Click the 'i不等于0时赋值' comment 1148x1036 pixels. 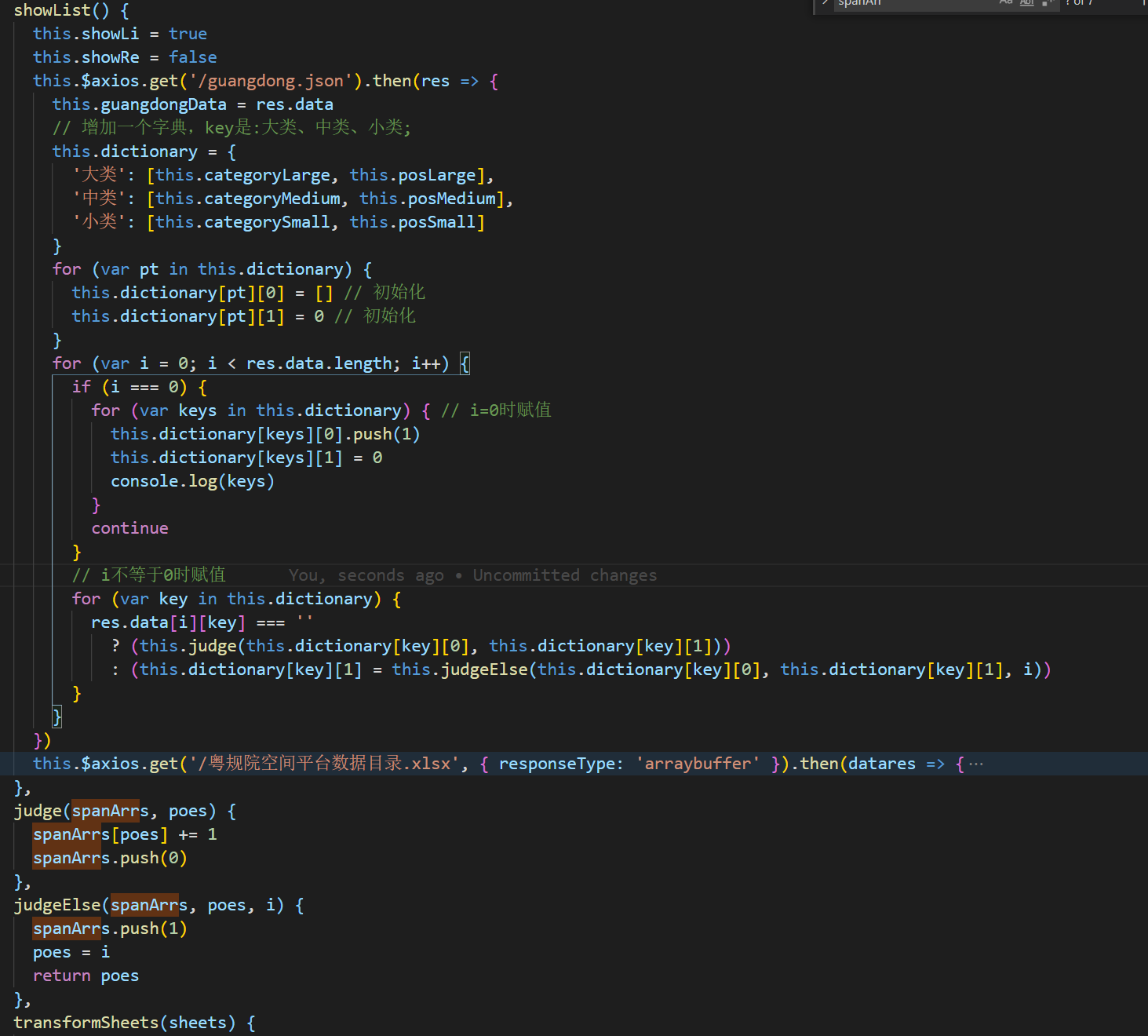(x=149, y=575)
